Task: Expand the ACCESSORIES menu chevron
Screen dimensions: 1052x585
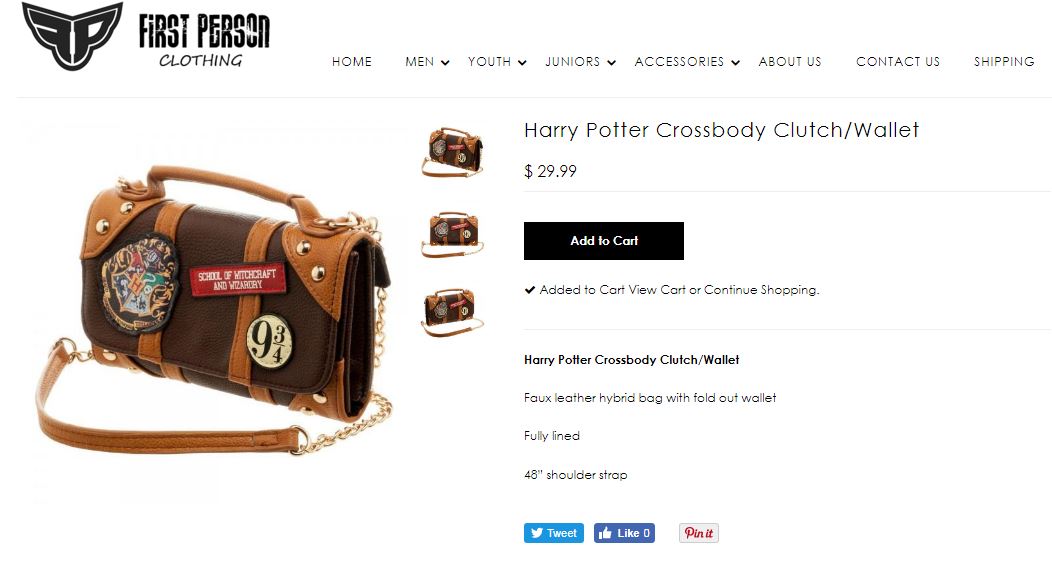Action: [x=735, y=62]
